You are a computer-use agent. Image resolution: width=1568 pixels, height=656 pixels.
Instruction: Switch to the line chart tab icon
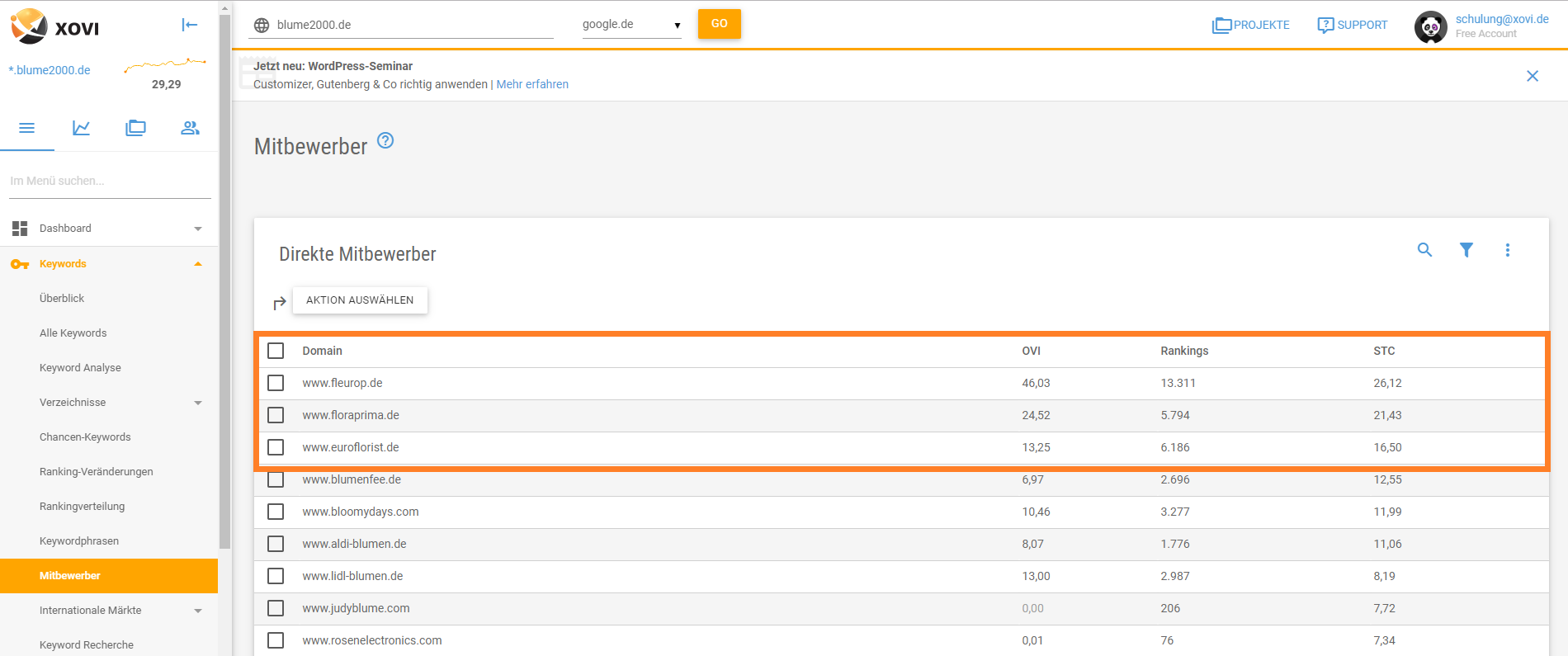[x=81, y=128]
